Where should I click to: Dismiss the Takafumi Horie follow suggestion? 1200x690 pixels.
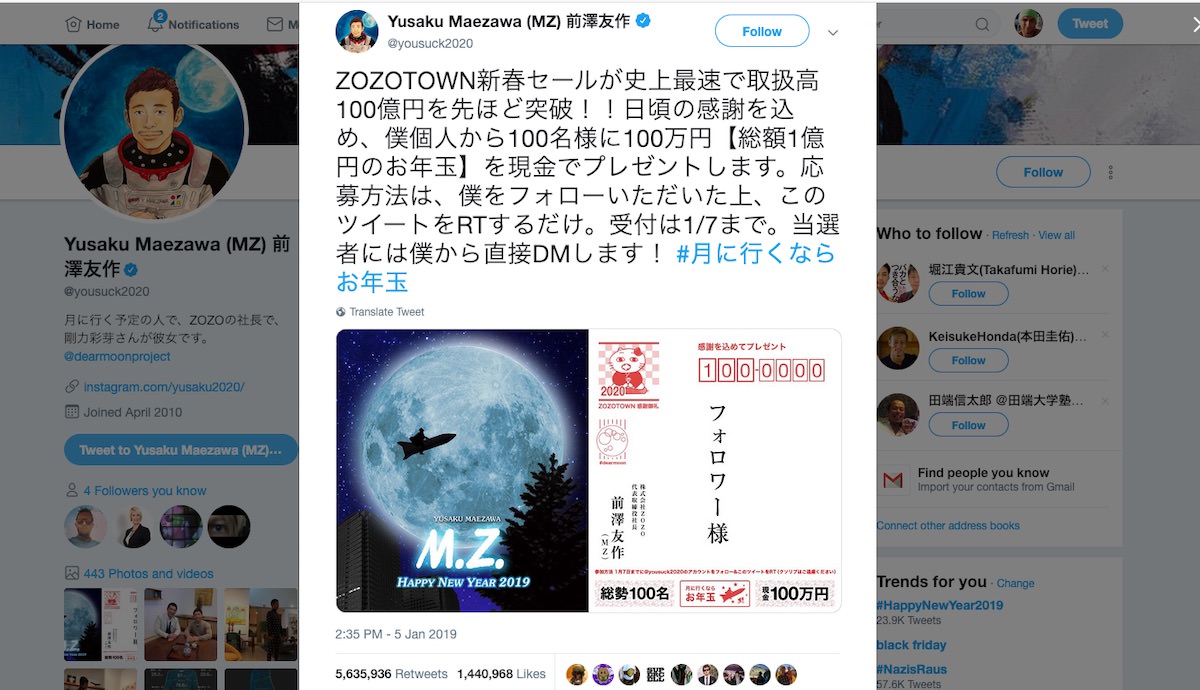pos(1105,269)
